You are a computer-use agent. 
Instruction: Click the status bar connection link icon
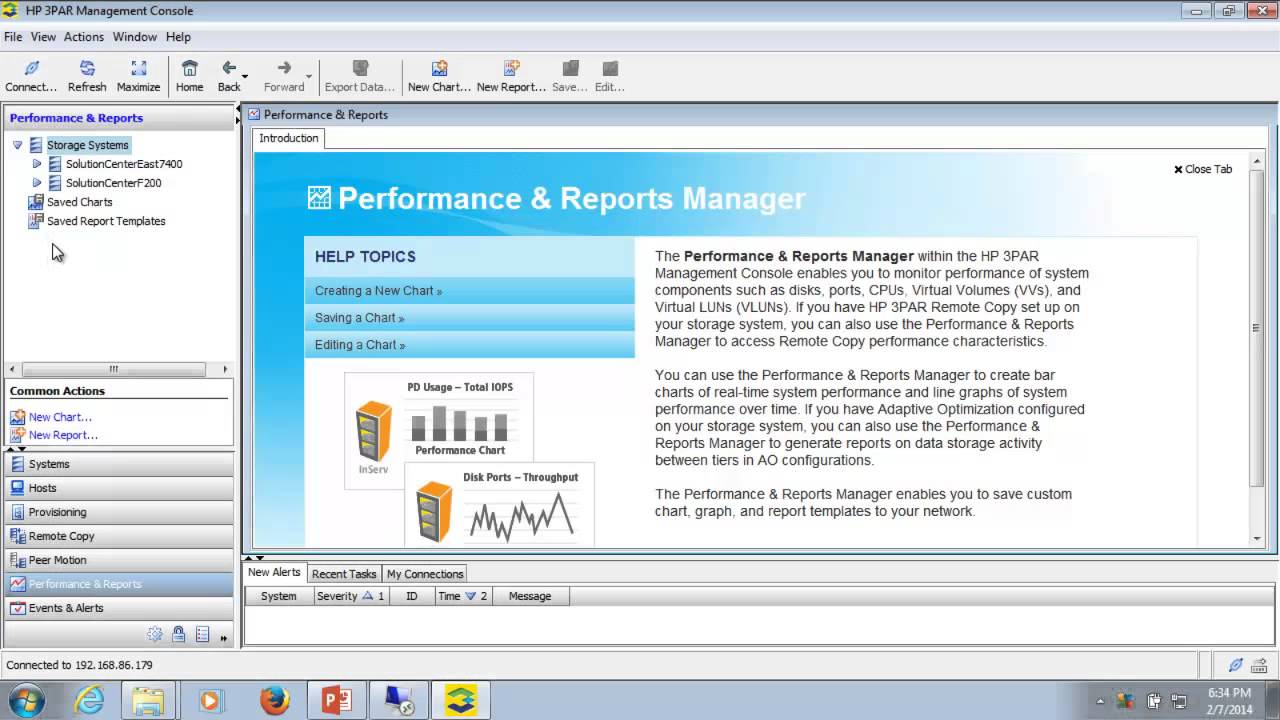click(x=1235, y=665)
